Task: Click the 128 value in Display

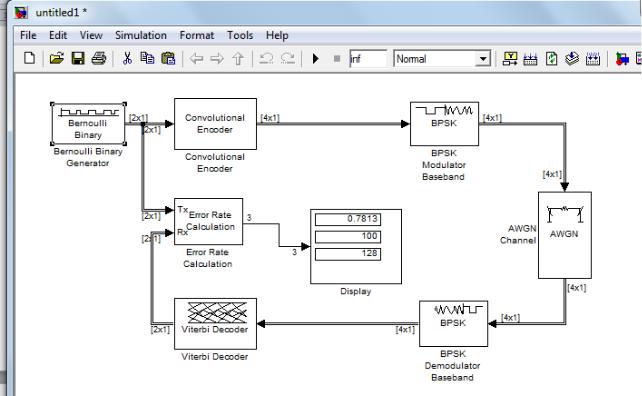Action: click(348, 254)
